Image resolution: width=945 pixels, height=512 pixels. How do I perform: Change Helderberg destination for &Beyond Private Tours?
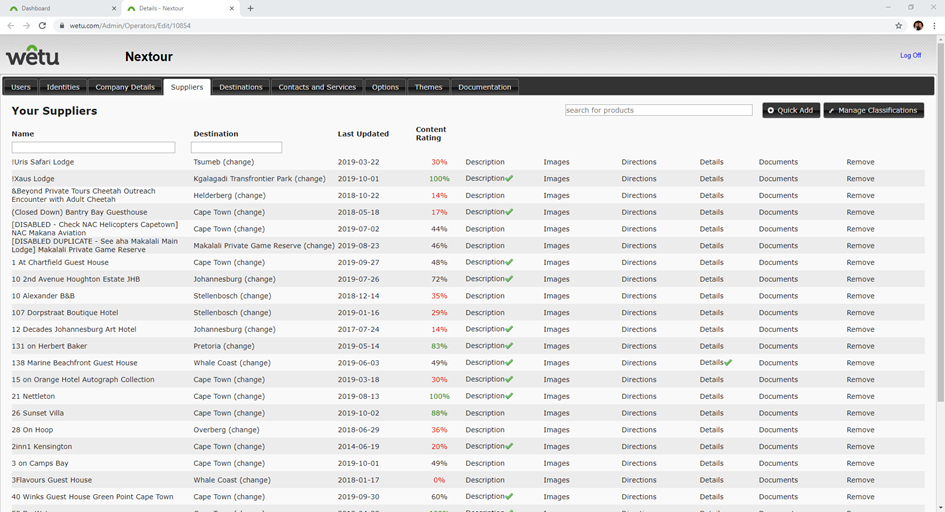click(249, 196)
